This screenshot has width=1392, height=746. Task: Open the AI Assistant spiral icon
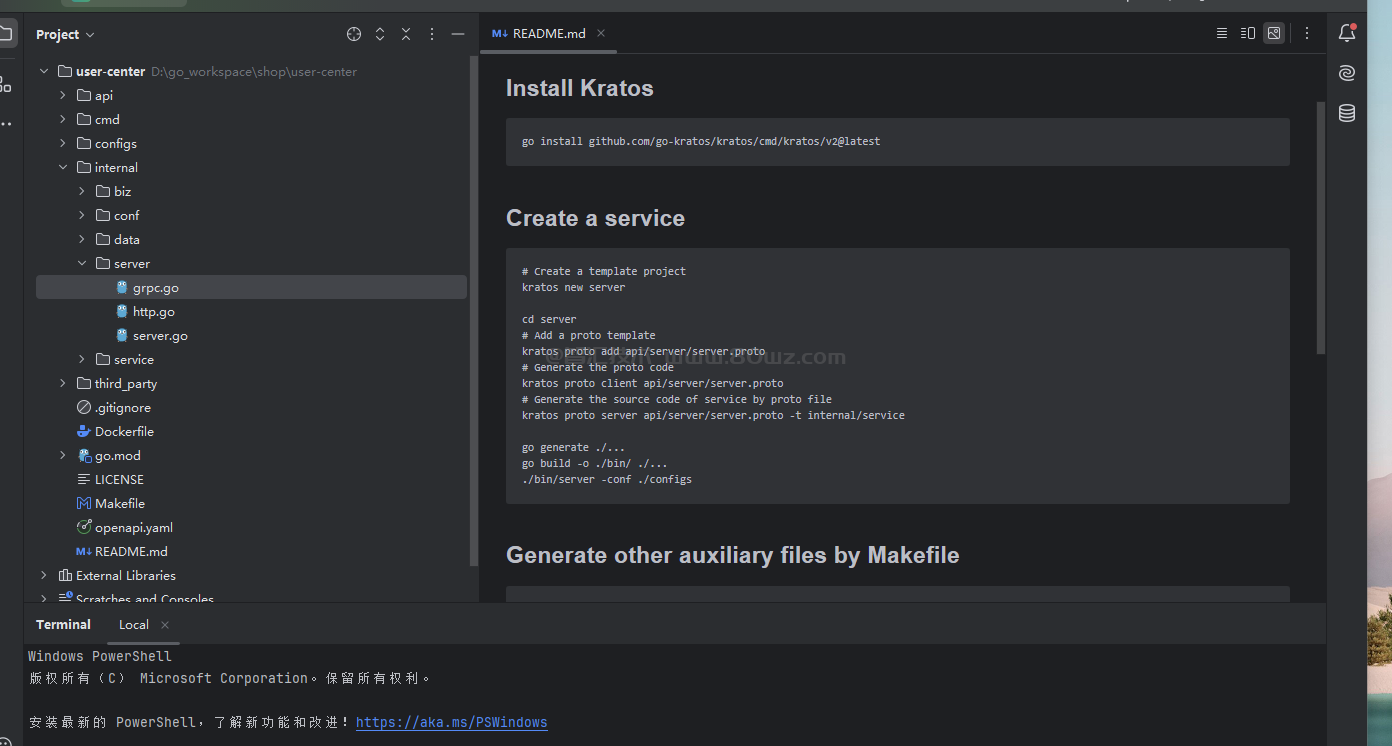pos(1347,73)
